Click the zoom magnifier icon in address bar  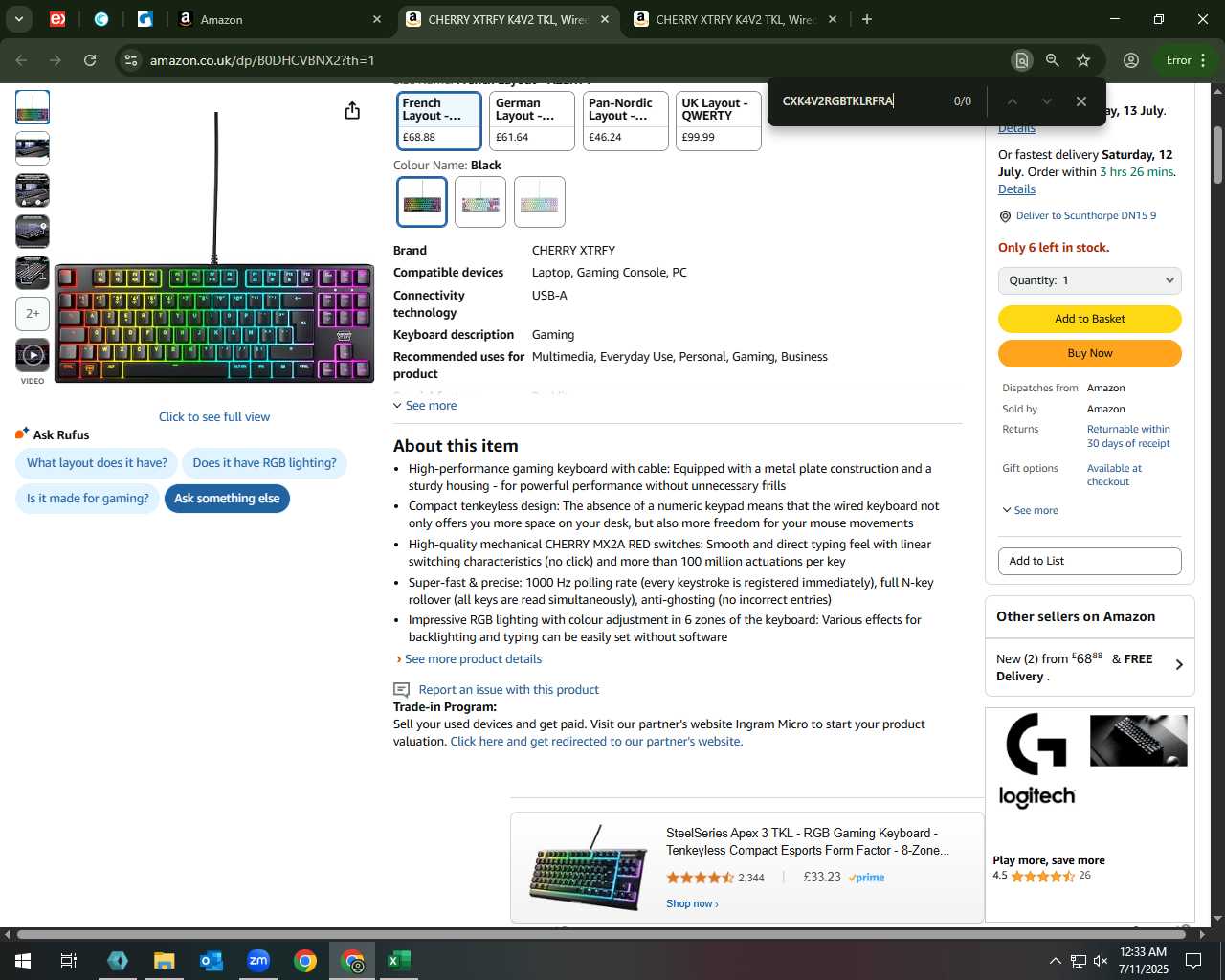click(x=1053, y=60)
